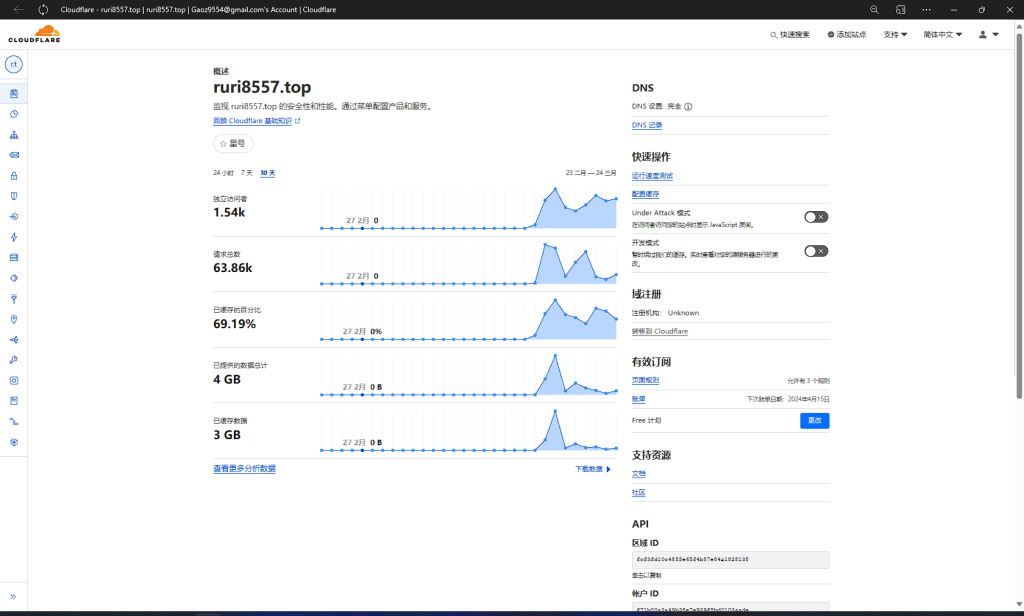Click the 已缓存数据 cached data chart
The height and width of the screenshot is (616, 1024).
[468, 430]
